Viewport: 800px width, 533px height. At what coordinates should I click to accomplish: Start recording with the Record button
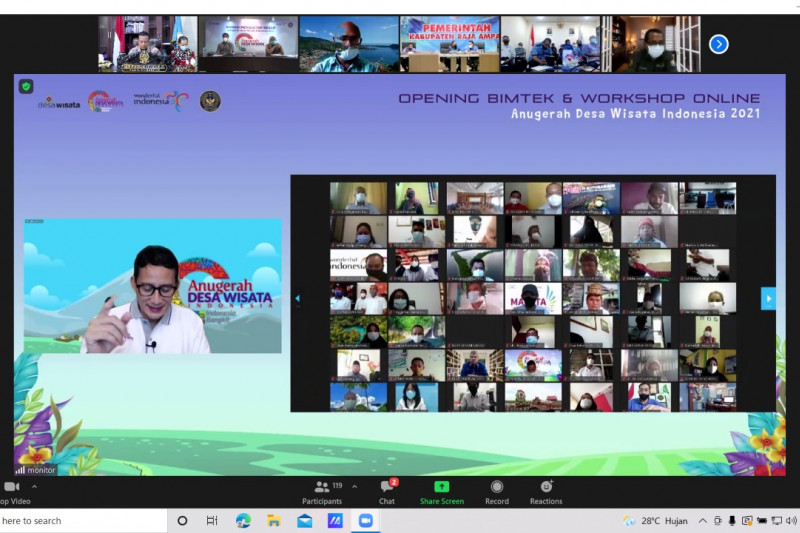tap(497, 493)
